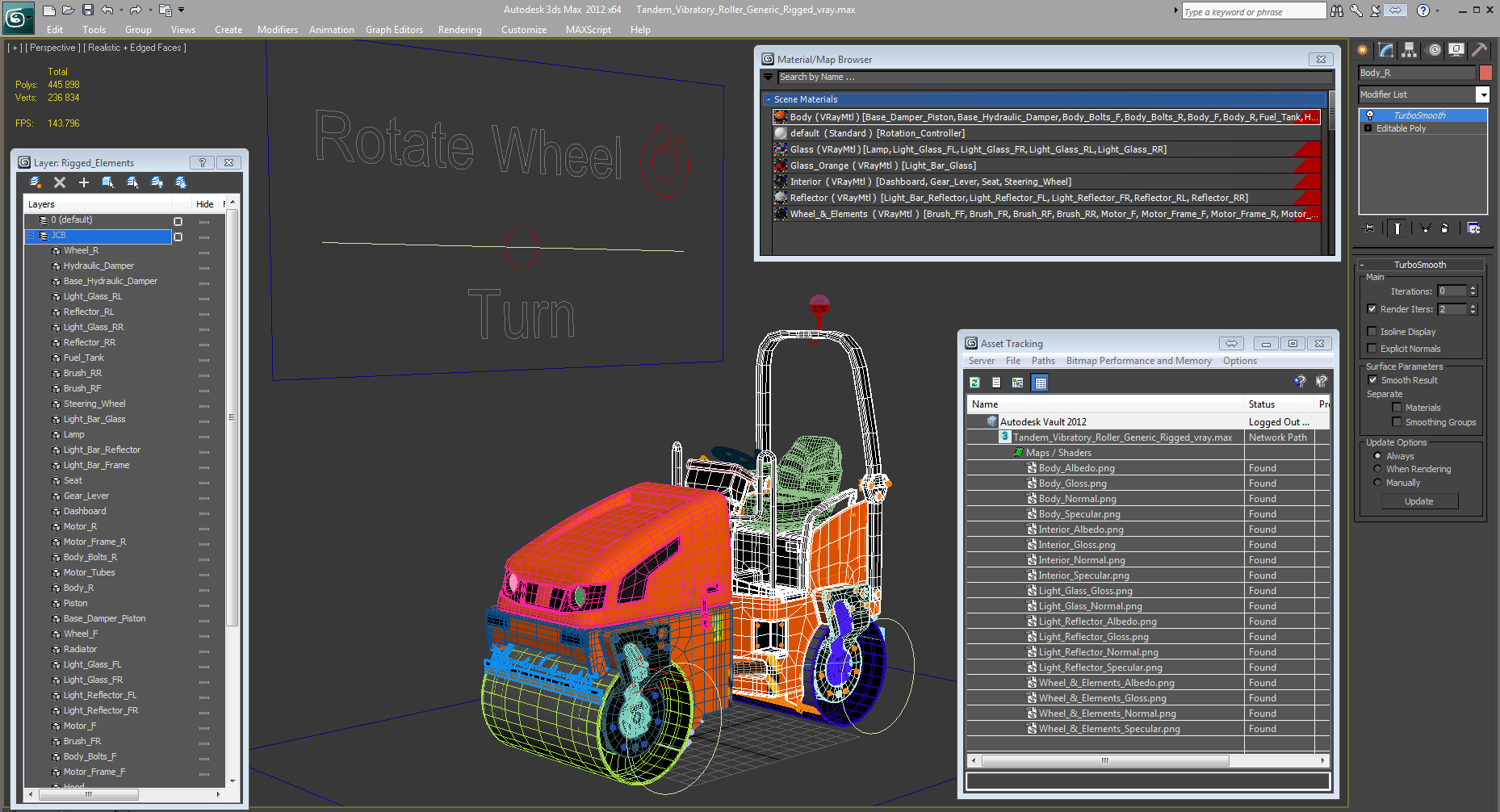Toggle Show End Result icon
This screenshot has height=812, width=1500.
pos(1397,228)
